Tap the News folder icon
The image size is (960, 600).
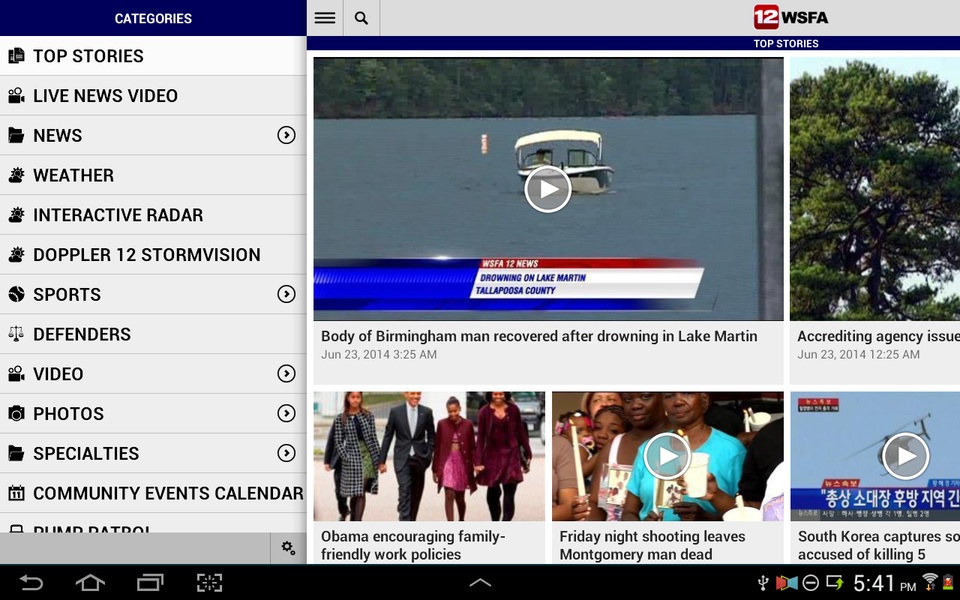(x=17, y=135)
